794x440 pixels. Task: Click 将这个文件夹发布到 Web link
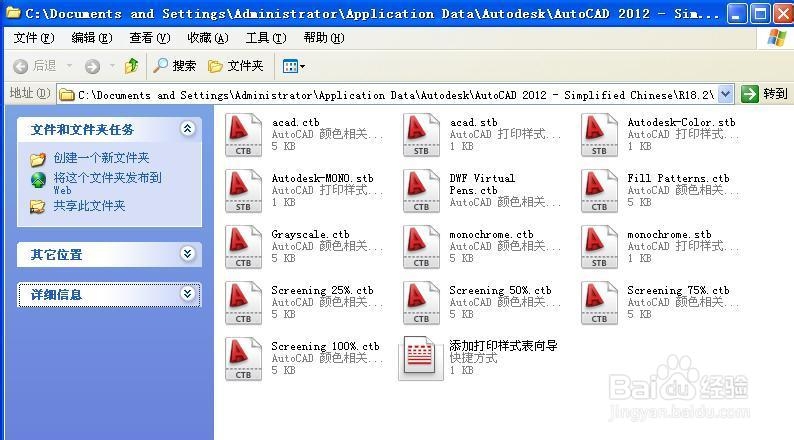(107, 183)
